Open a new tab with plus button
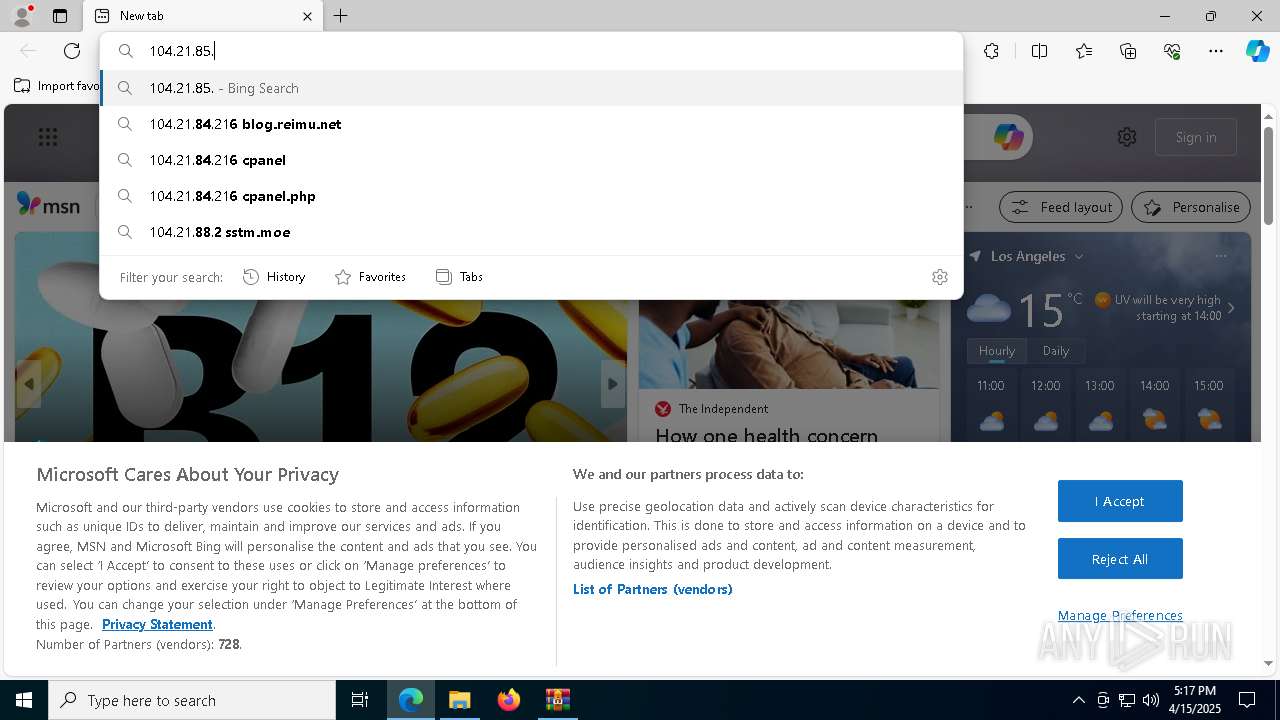 coord(341,16)
